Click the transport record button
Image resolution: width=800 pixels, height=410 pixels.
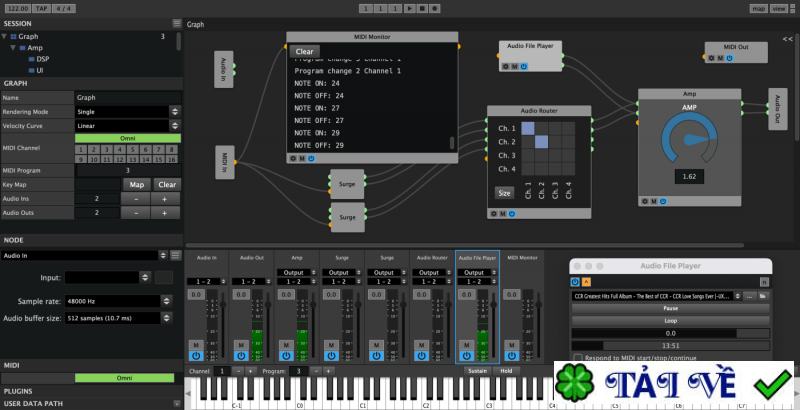435,9
